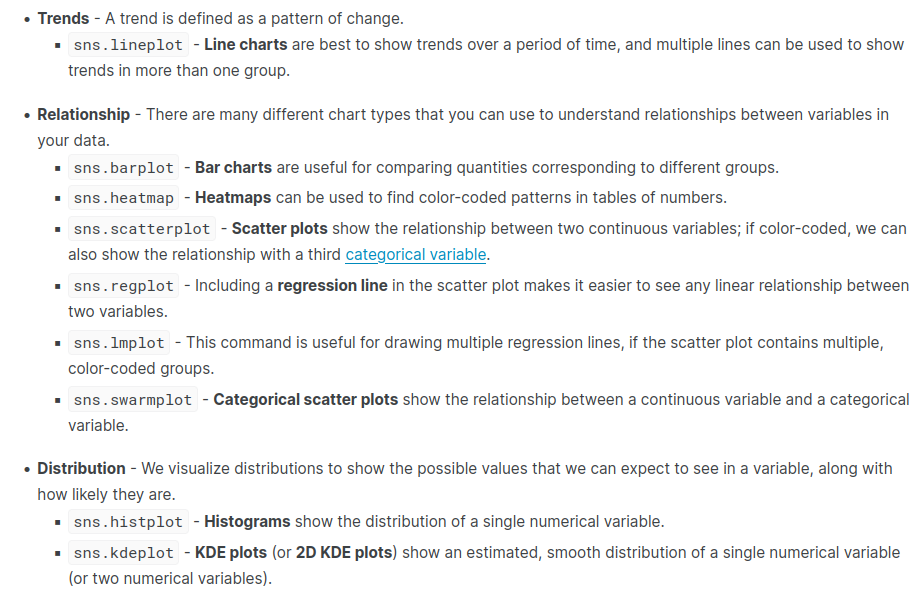Click the bold "regression line" text
The width and height of the screenshot is (920, 593).
332,286
